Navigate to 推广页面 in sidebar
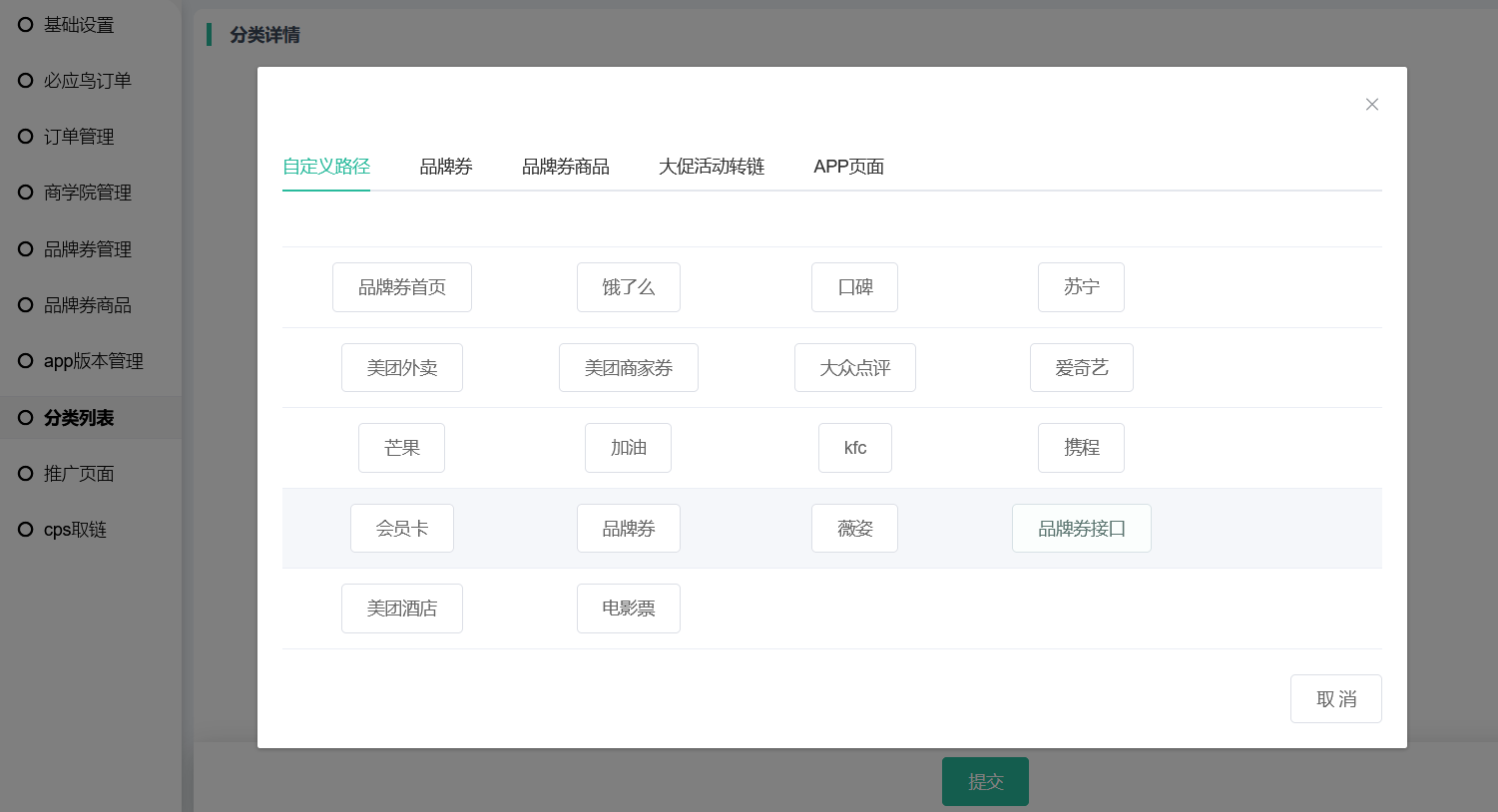1498x812 pixels. 79,474
